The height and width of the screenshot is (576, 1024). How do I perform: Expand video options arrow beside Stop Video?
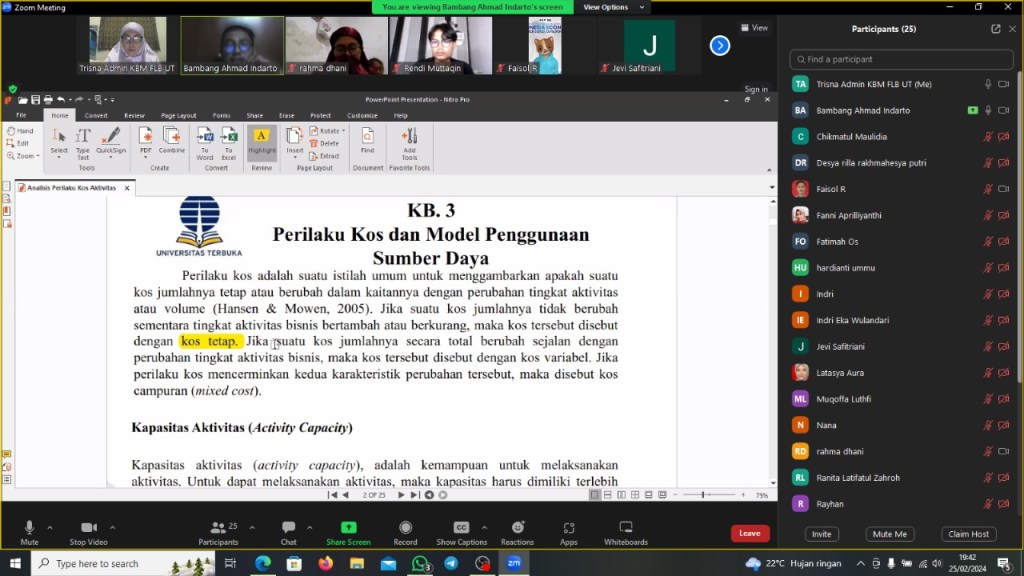[112, 527]
